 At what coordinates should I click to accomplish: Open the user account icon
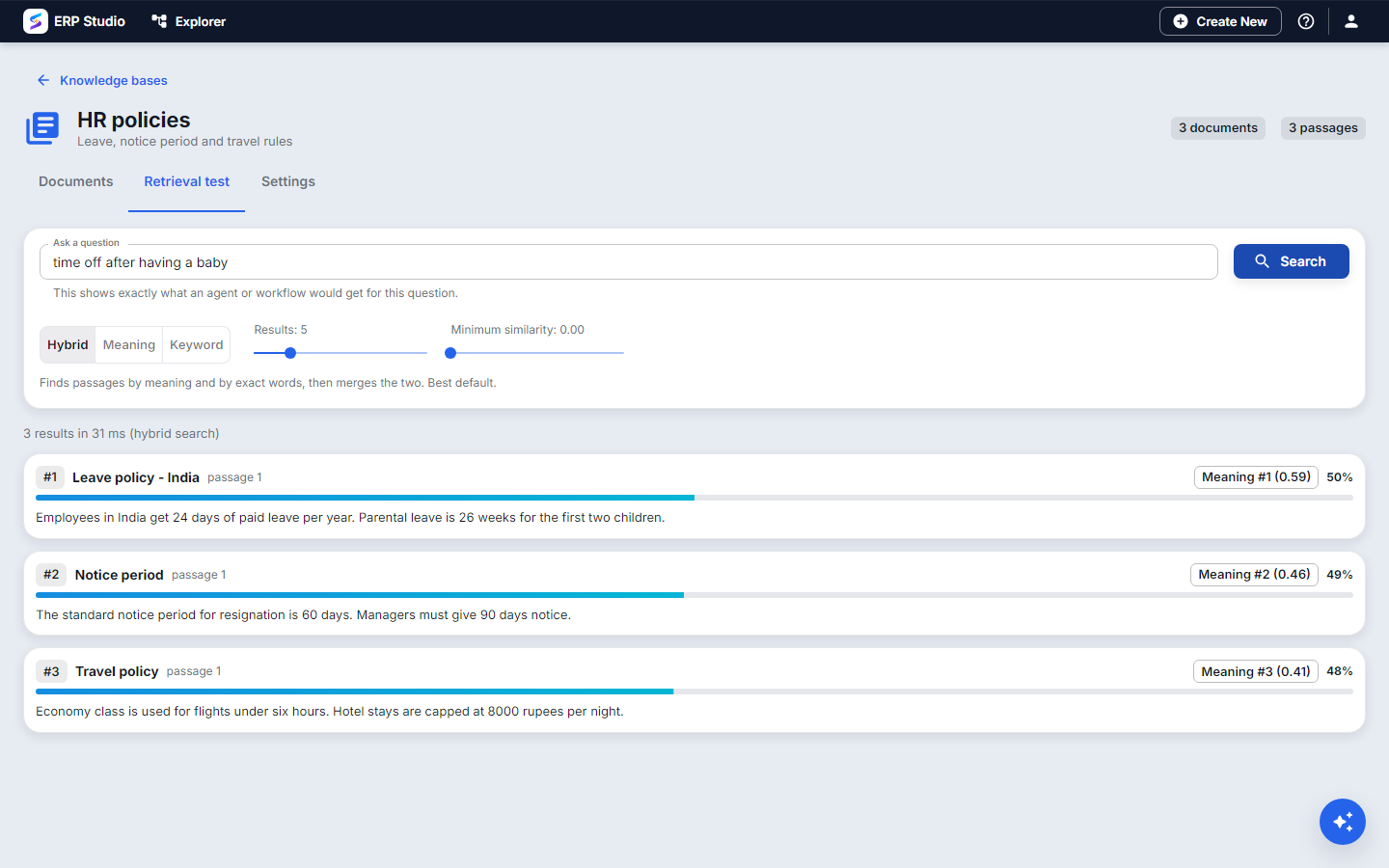[x=1351, y=21]
